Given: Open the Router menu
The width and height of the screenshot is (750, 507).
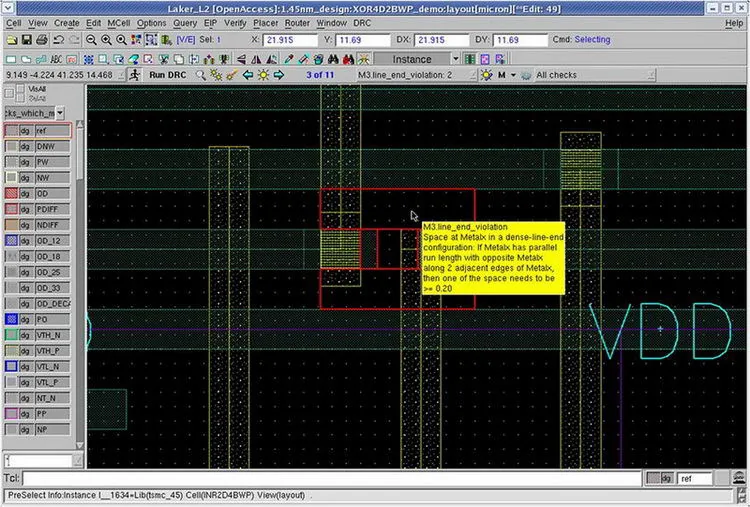Looking at the screenshot, I should [297, 23].
